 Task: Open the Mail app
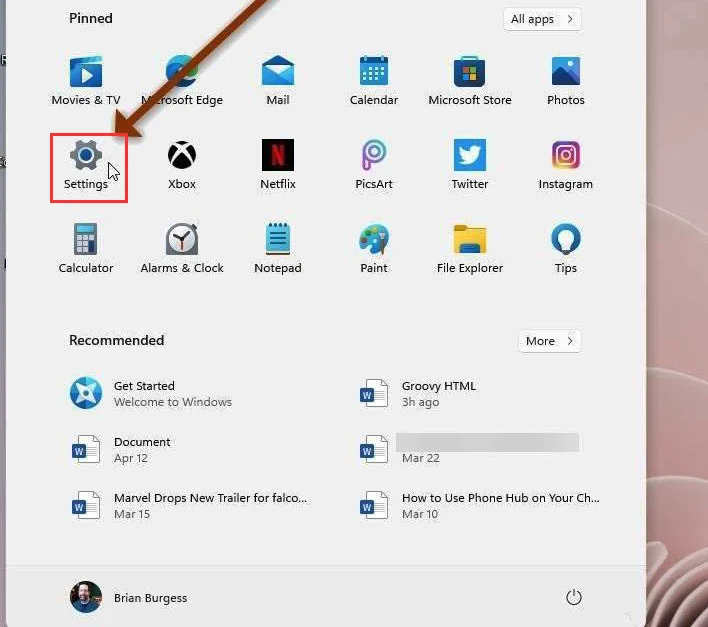coord(278,81)
